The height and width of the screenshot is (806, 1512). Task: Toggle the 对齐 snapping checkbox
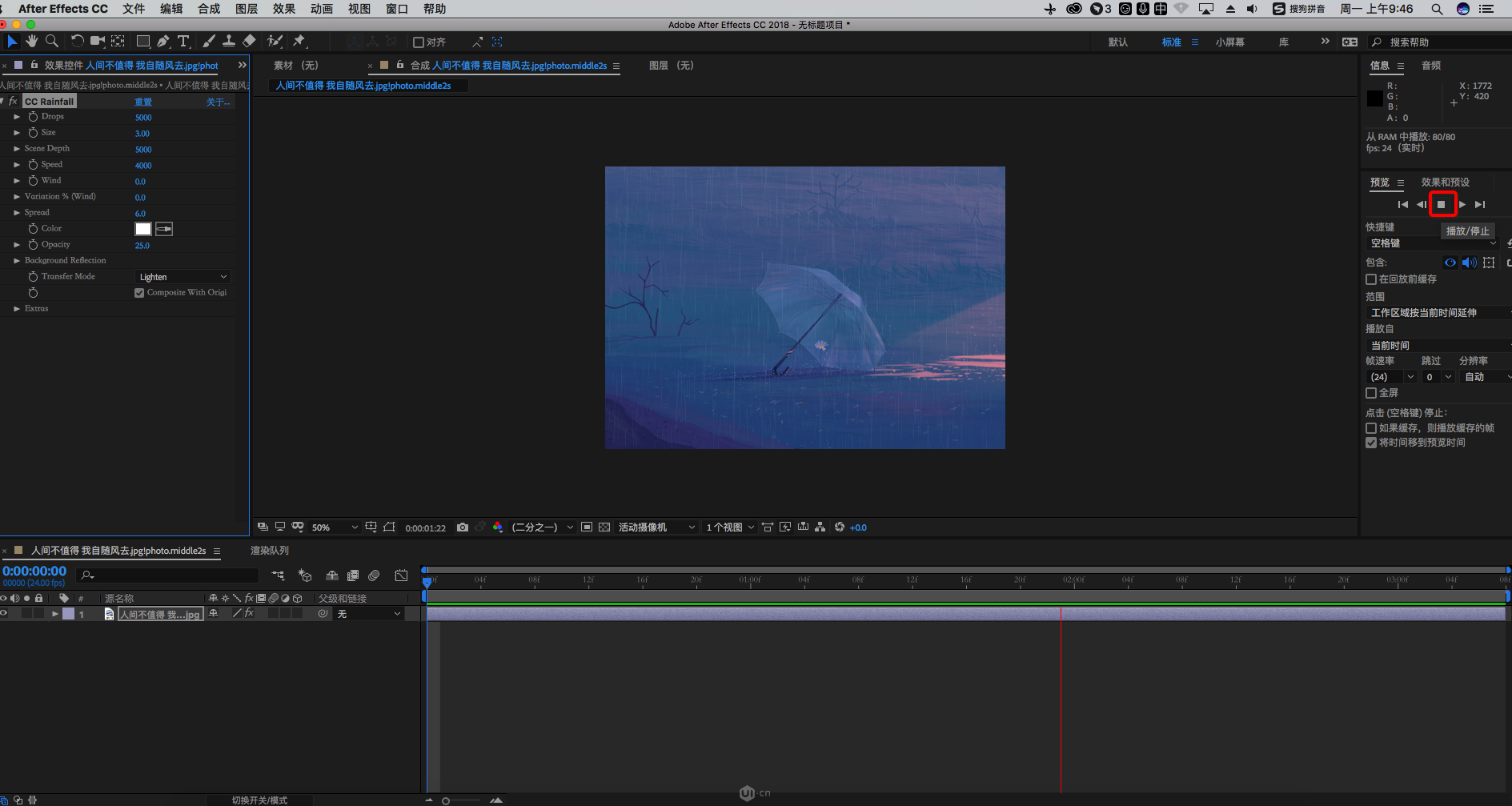(419, 42)
